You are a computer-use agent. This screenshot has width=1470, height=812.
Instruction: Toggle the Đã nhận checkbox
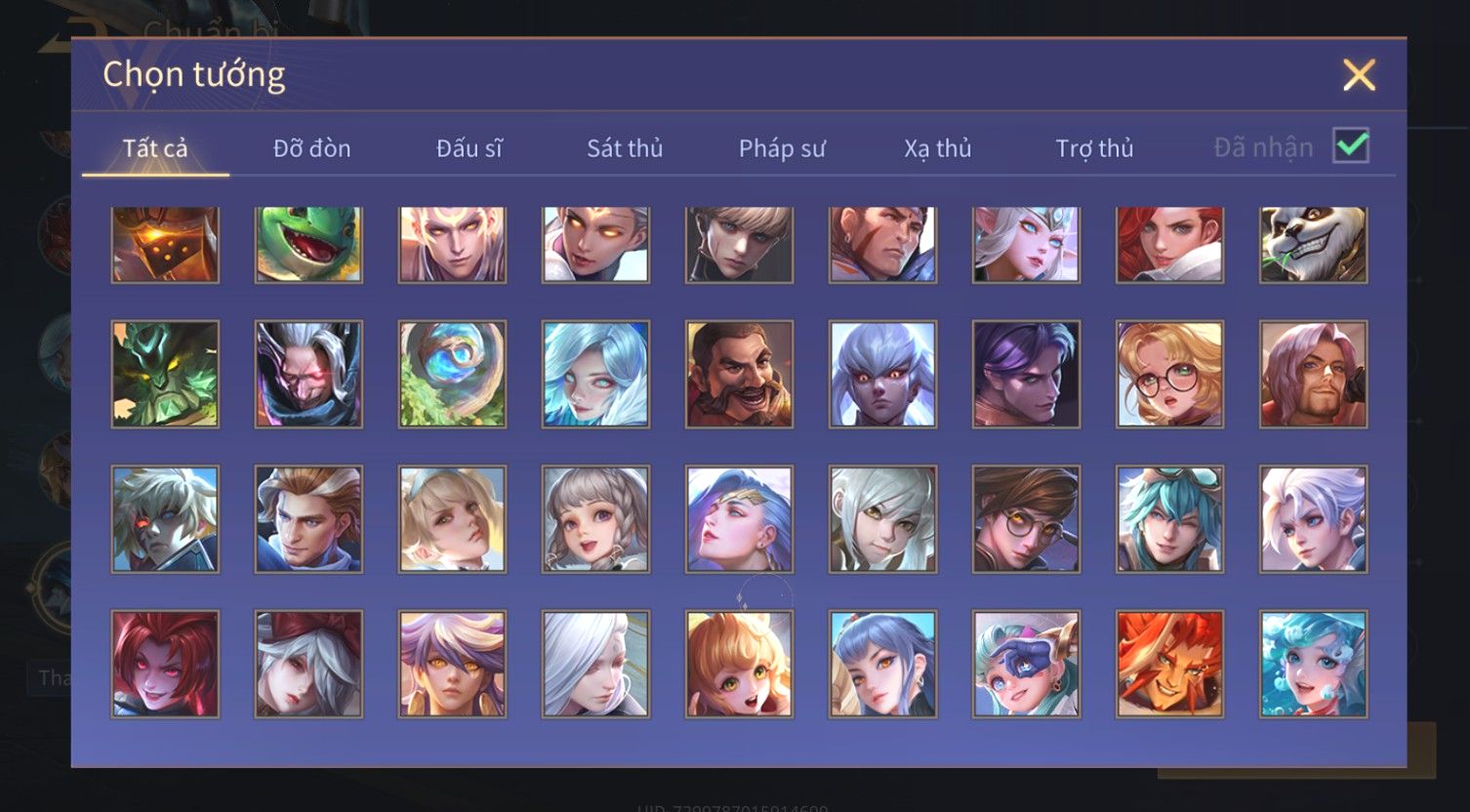click(1351, 146)
